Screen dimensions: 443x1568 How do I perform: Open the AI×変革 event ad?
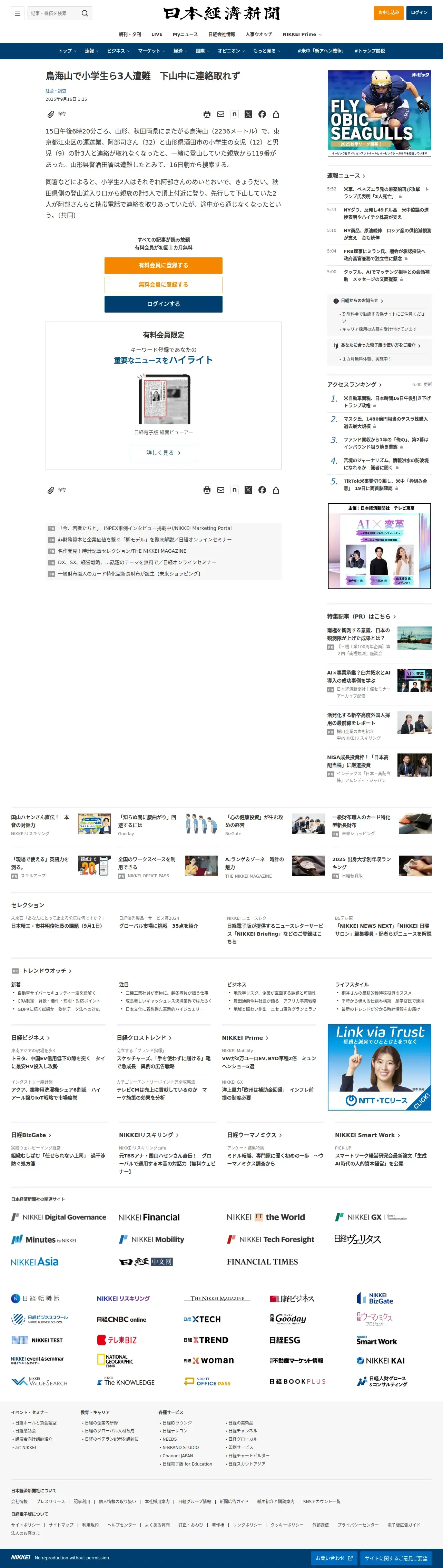pyautogui.click(x=379, y=546)
